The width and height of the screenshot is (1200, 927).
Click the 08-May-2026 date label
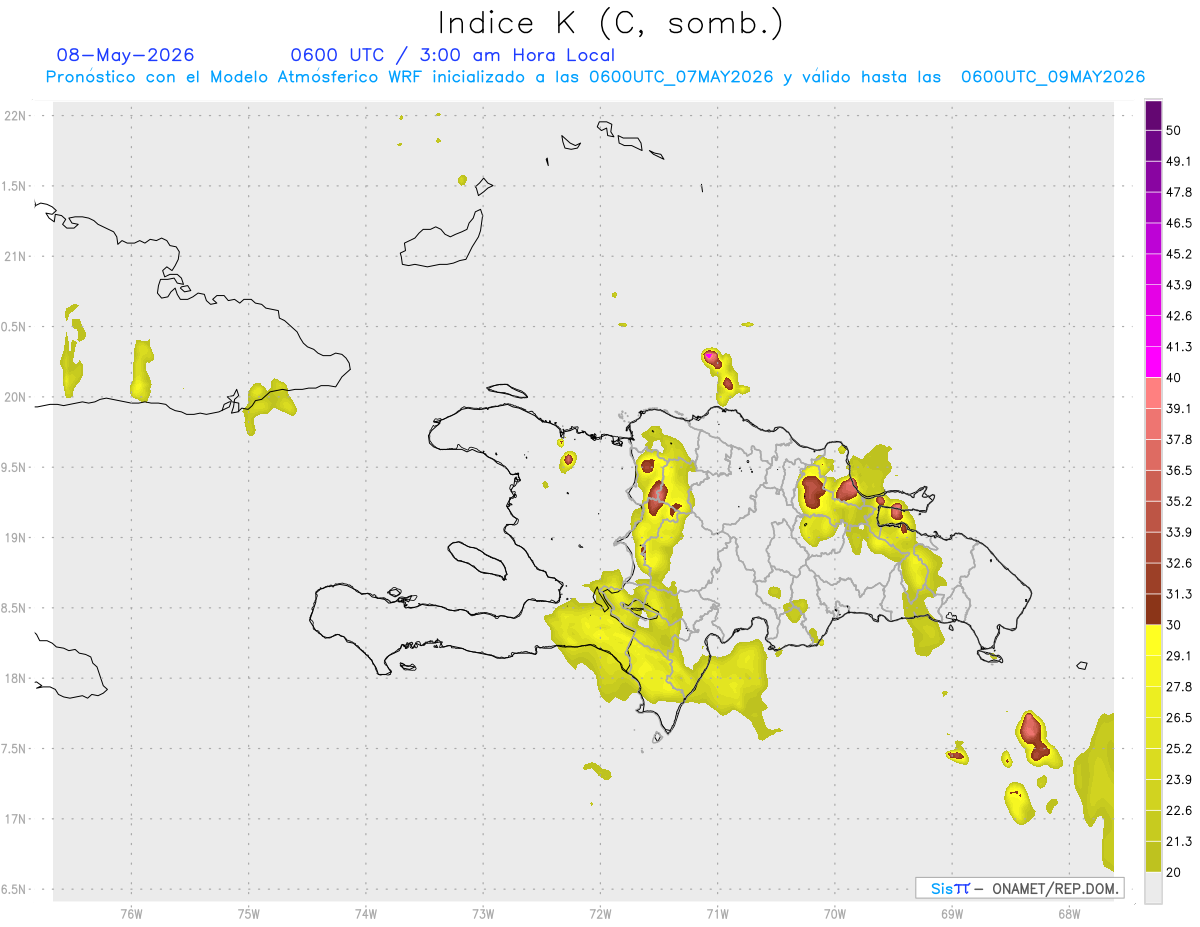125,55
